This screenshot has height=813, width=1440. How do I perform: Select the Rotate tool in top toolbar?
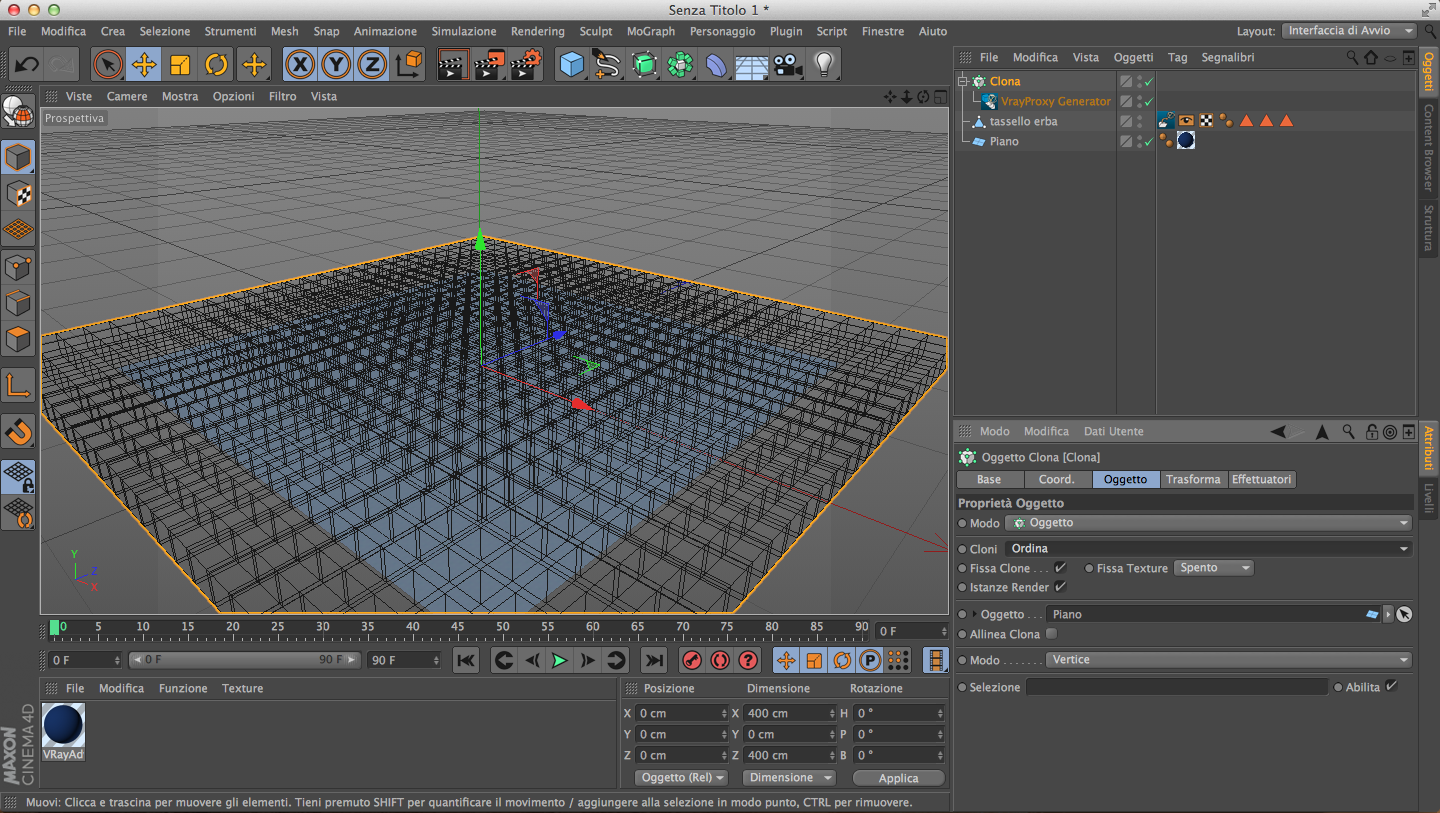click(x=216, y=66)
